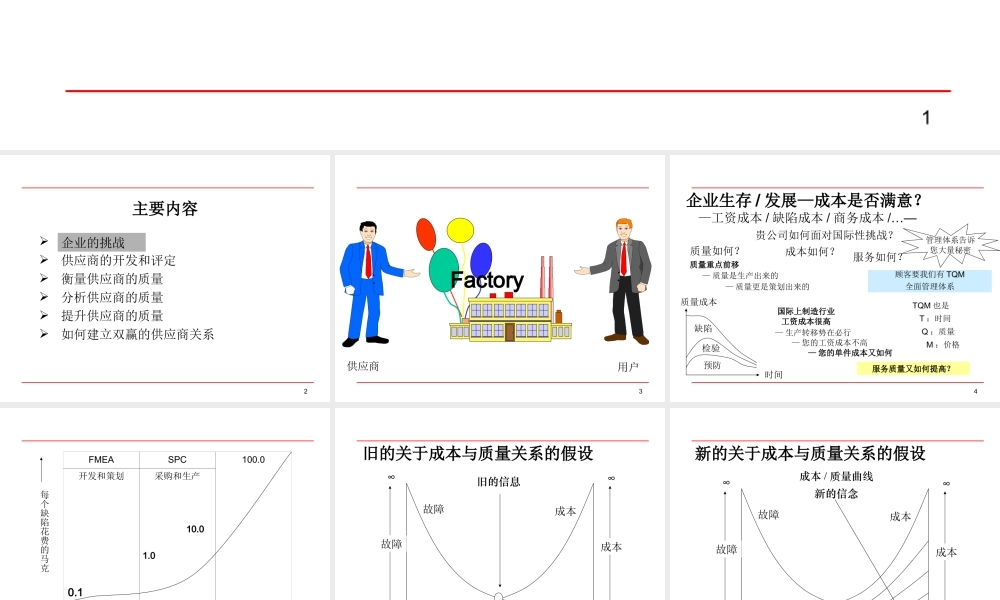Click the yellow balloon graphic
The height and width of the screenshot is (600, 1000).
point(459,229)
